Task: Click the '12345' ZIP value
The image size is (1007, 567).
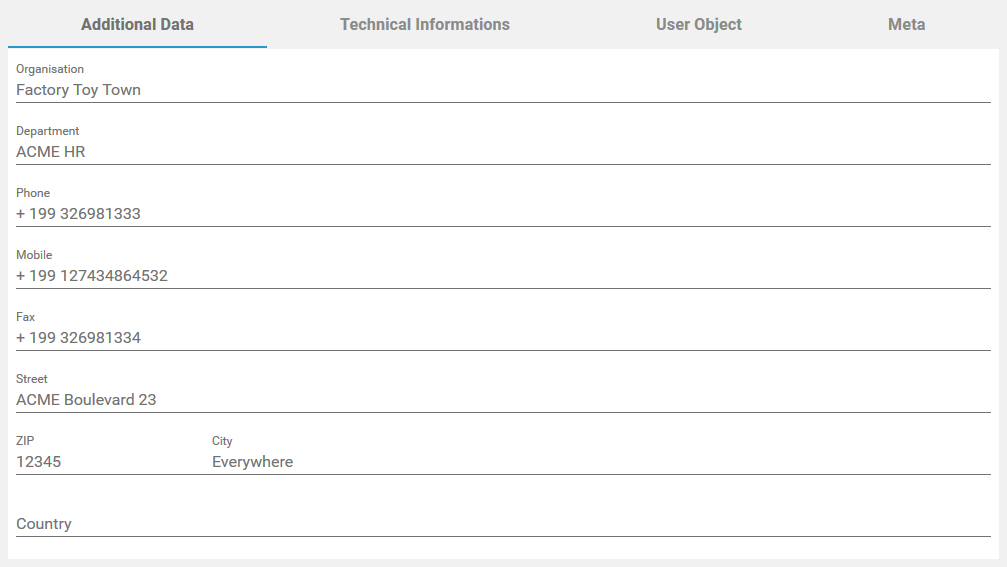Action: pyautogui.click(x=38, y=462)
